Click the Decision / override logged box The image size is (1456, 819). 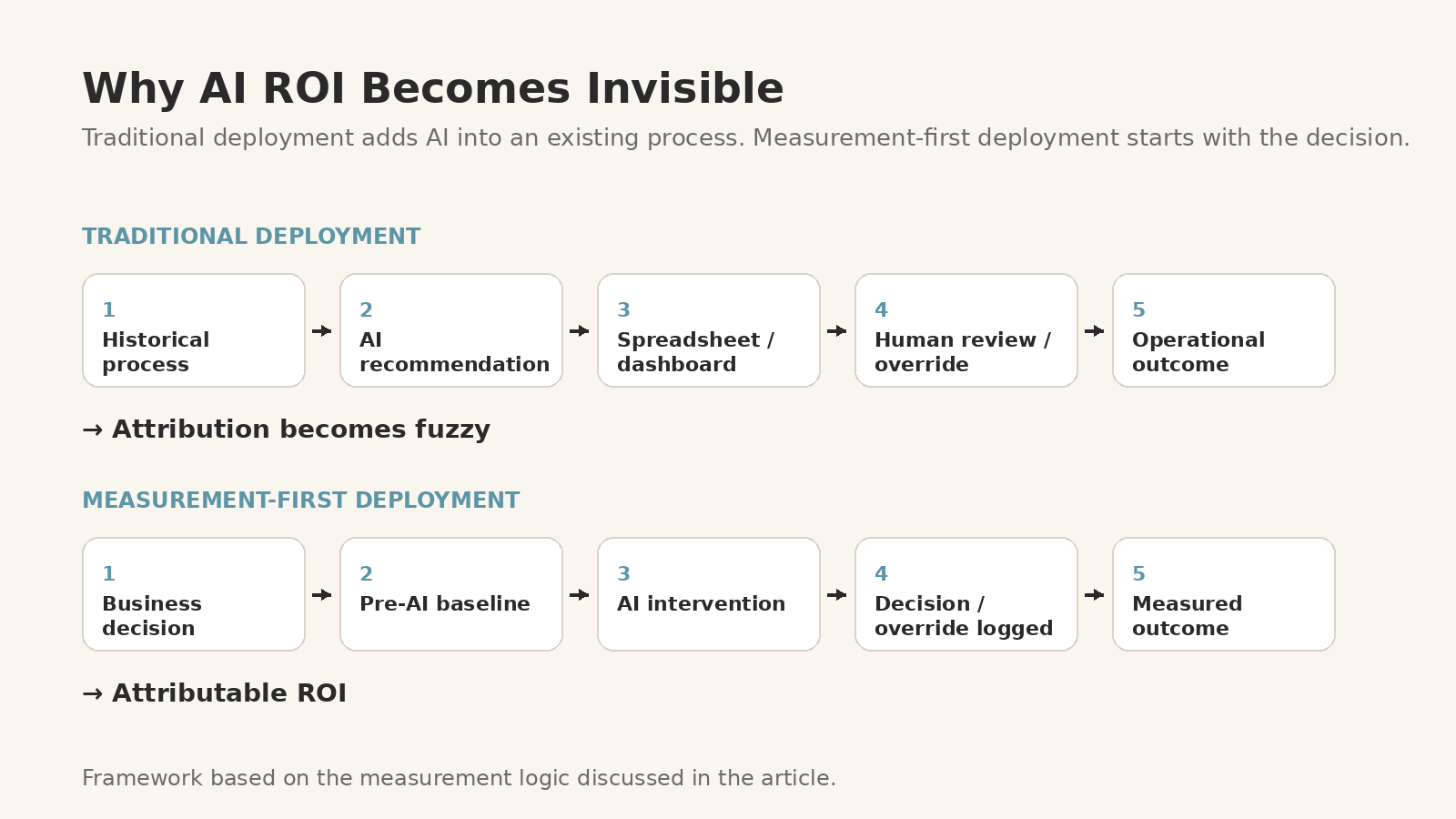(x=966, y=594)
